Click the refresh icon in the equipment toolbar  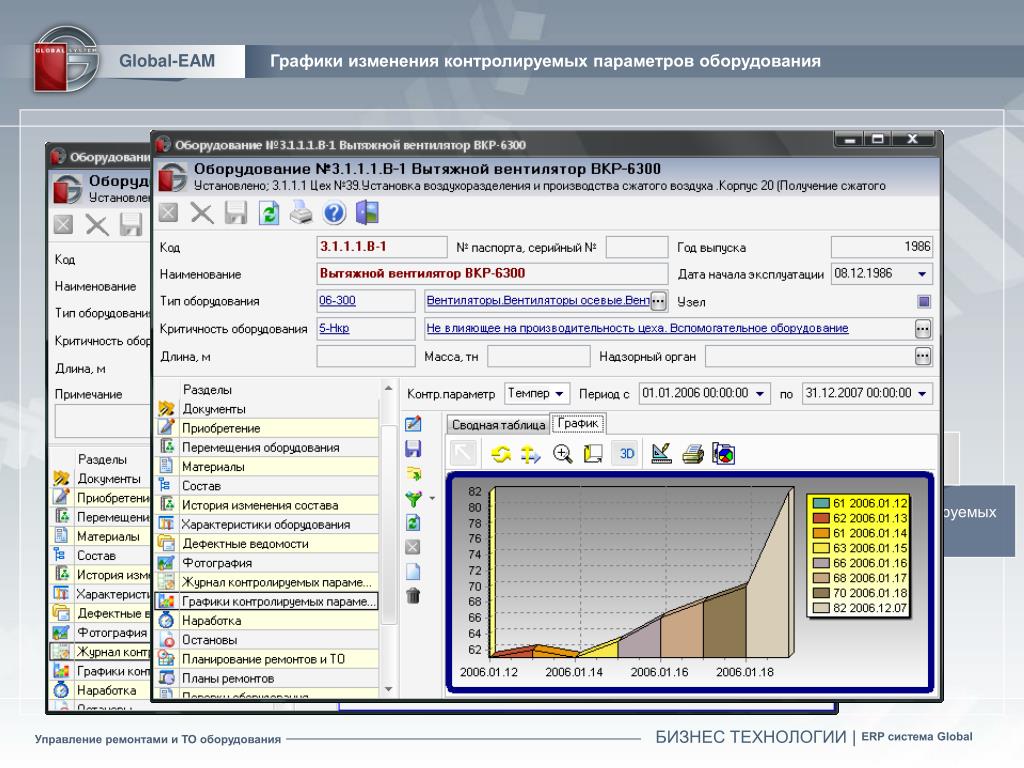(x=268, y=213)
